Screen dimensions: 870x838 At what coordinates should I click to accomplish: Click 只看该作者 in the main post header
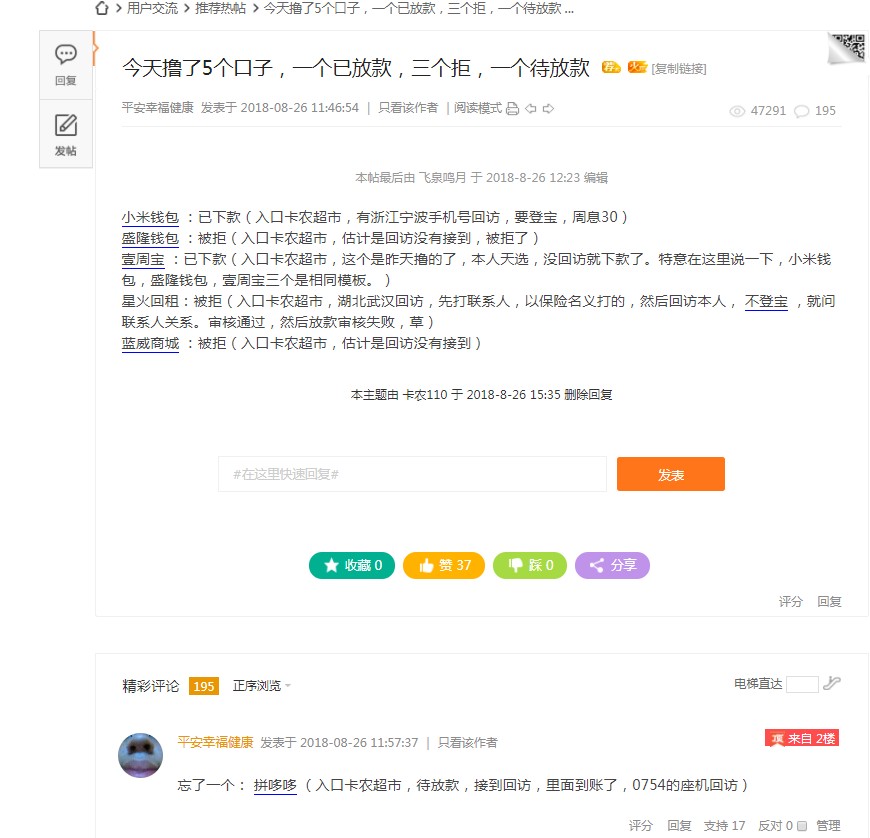pyautogui.click(x=408, y=108)
